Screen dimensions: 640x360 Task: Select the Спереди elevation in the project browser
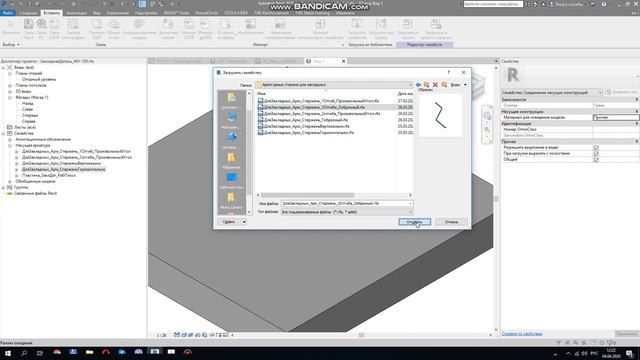30,115
